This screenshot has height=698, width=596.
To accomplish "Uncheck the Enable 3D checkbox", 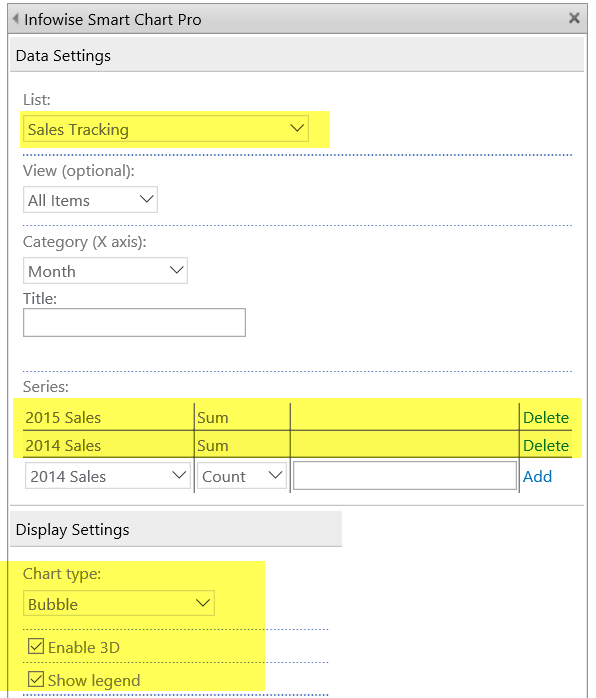I will click(36, 646).
